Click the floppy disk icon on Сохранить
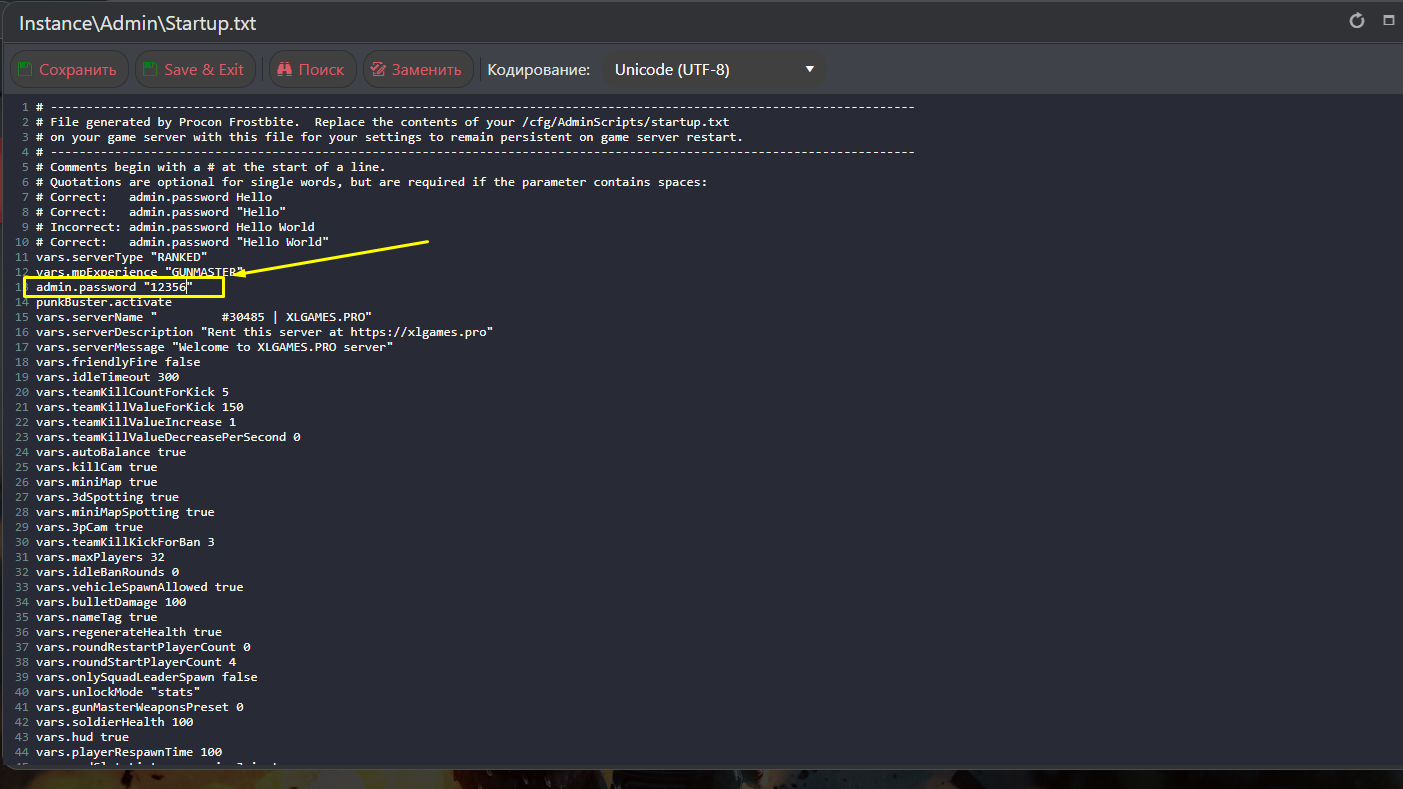Screen dimensions: 1403x789 25,70
